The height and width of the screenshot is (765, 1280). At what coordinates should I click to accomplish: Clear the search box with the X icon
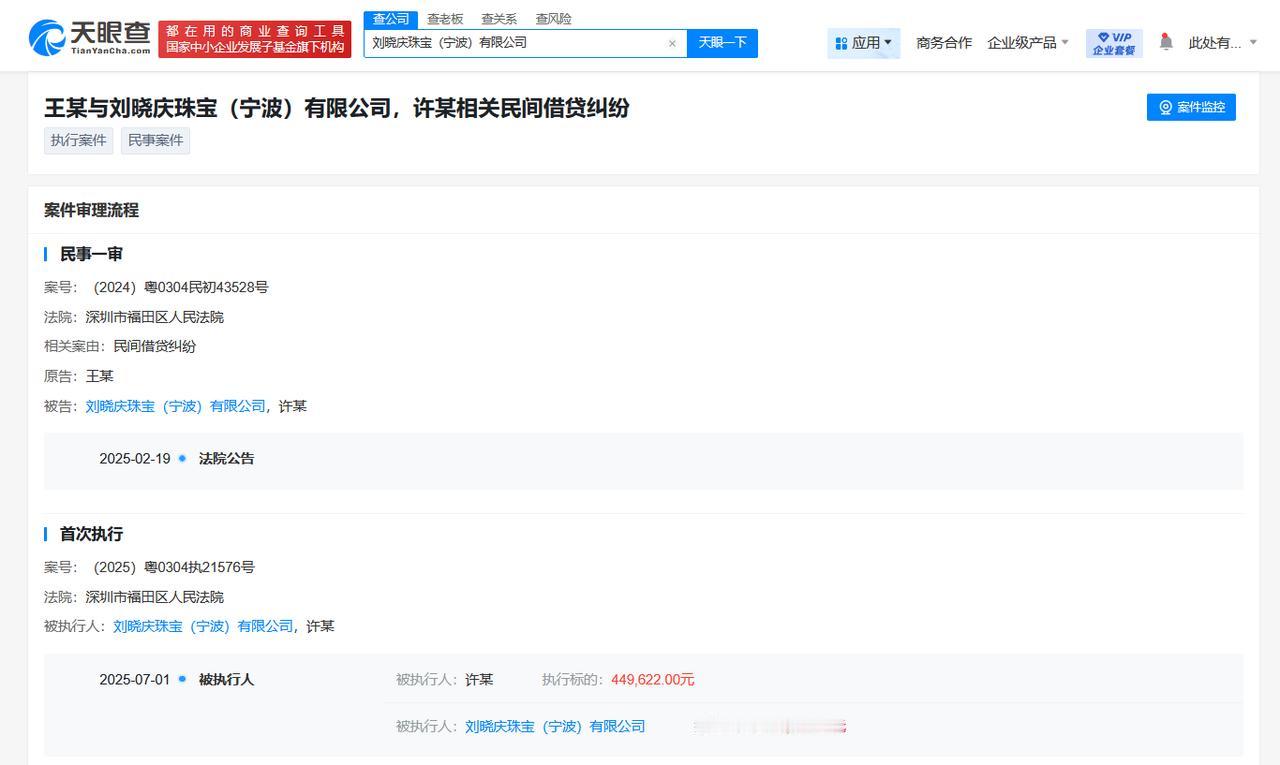point(672,43)
